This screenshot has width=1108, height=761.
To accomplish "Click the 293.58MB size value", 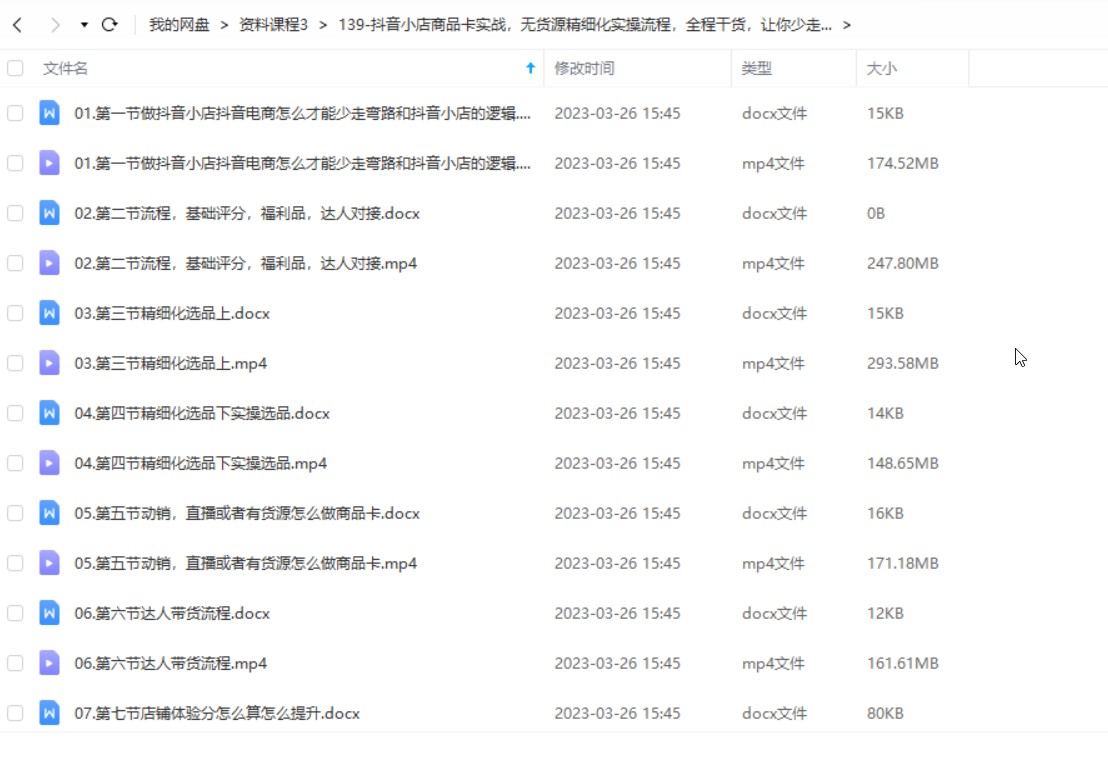I will (x=902, y=363).
